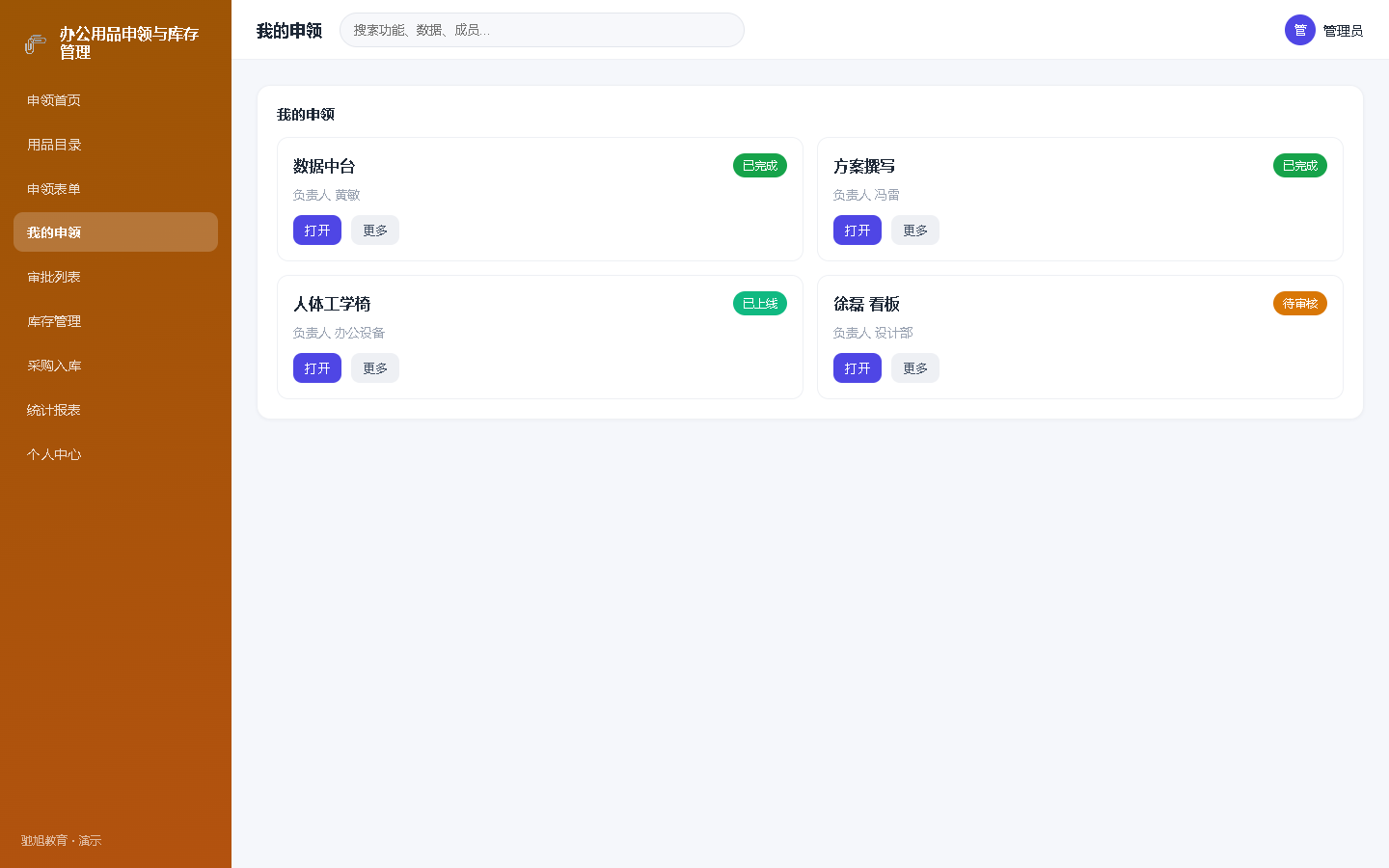Click the 已完成 badge on 方案撰写
Screen dimensions: 1389x868
pos(1300,166)
